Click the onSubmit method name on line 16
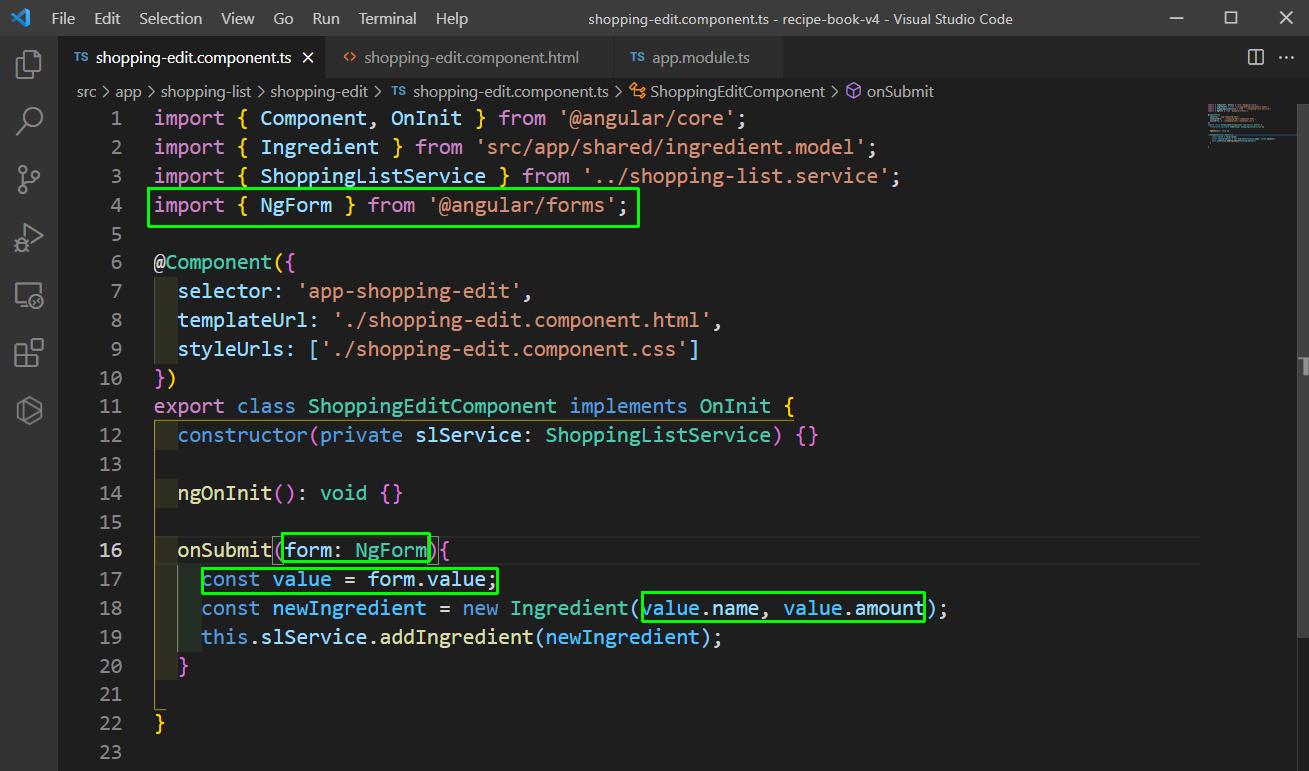1309x771 pixels. 225,550
